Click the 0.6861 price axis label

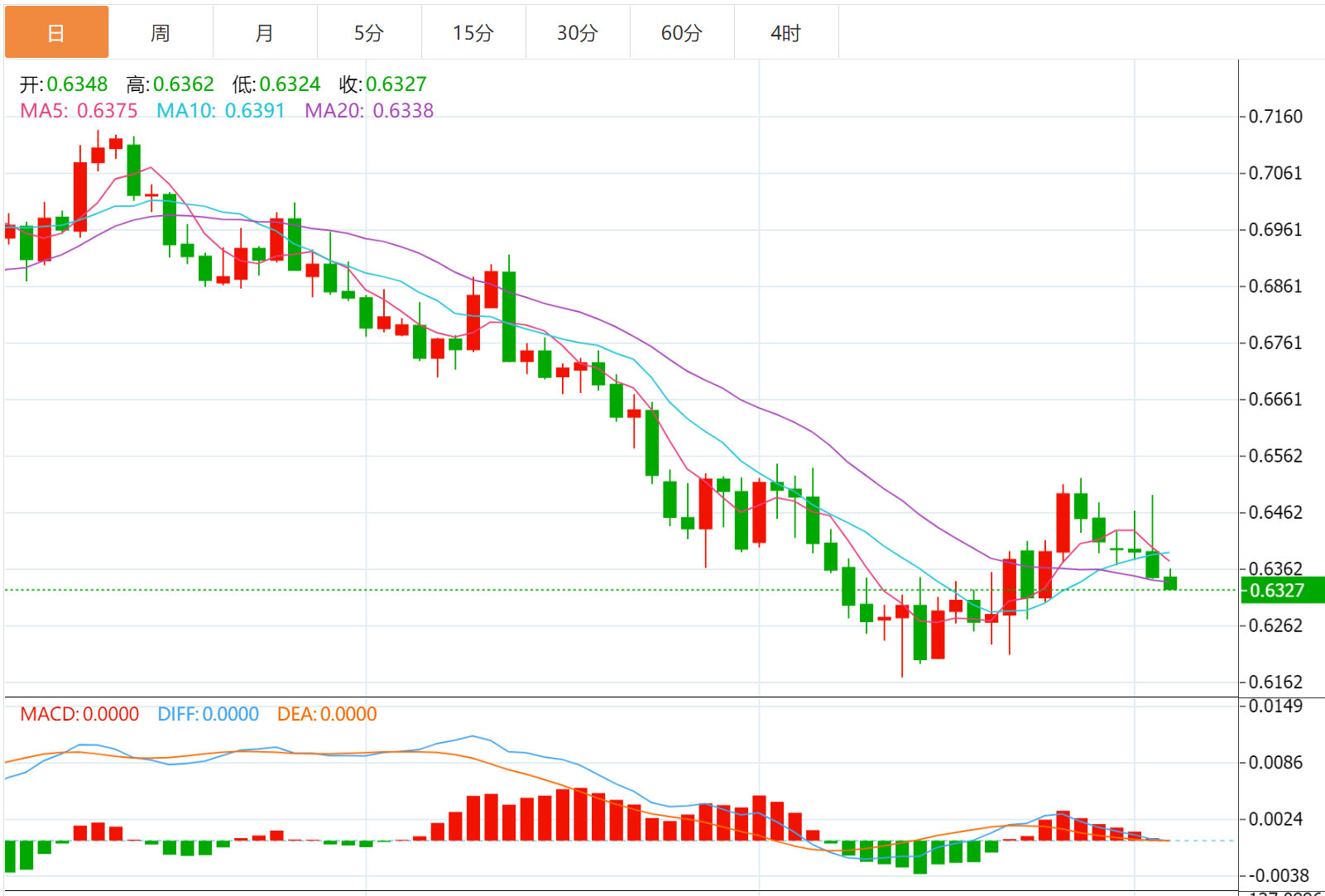tap(1275, 286)
